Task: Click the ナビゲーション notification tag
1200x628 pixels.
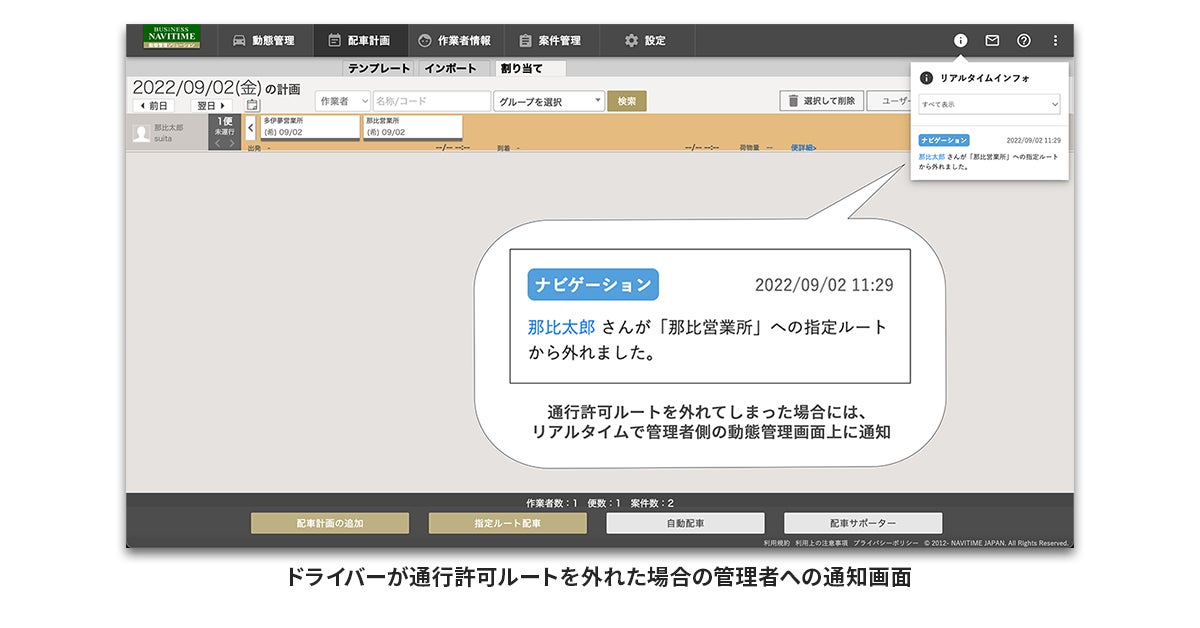Action: point(944,141)
